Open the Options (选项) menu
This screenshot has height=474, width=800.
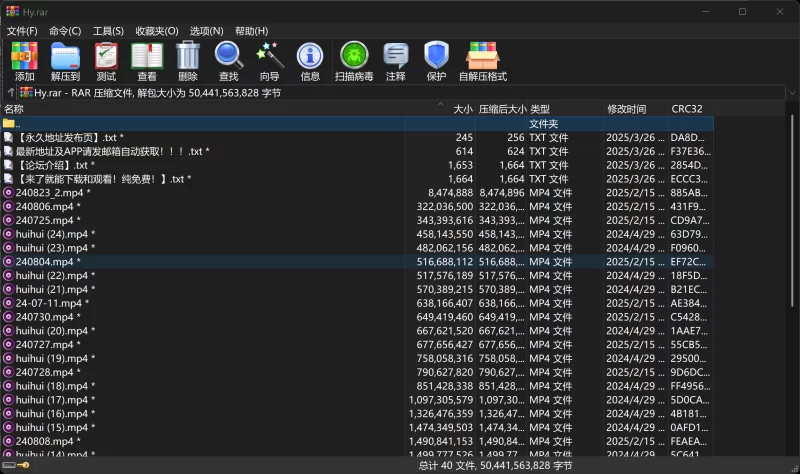point(207,31)
